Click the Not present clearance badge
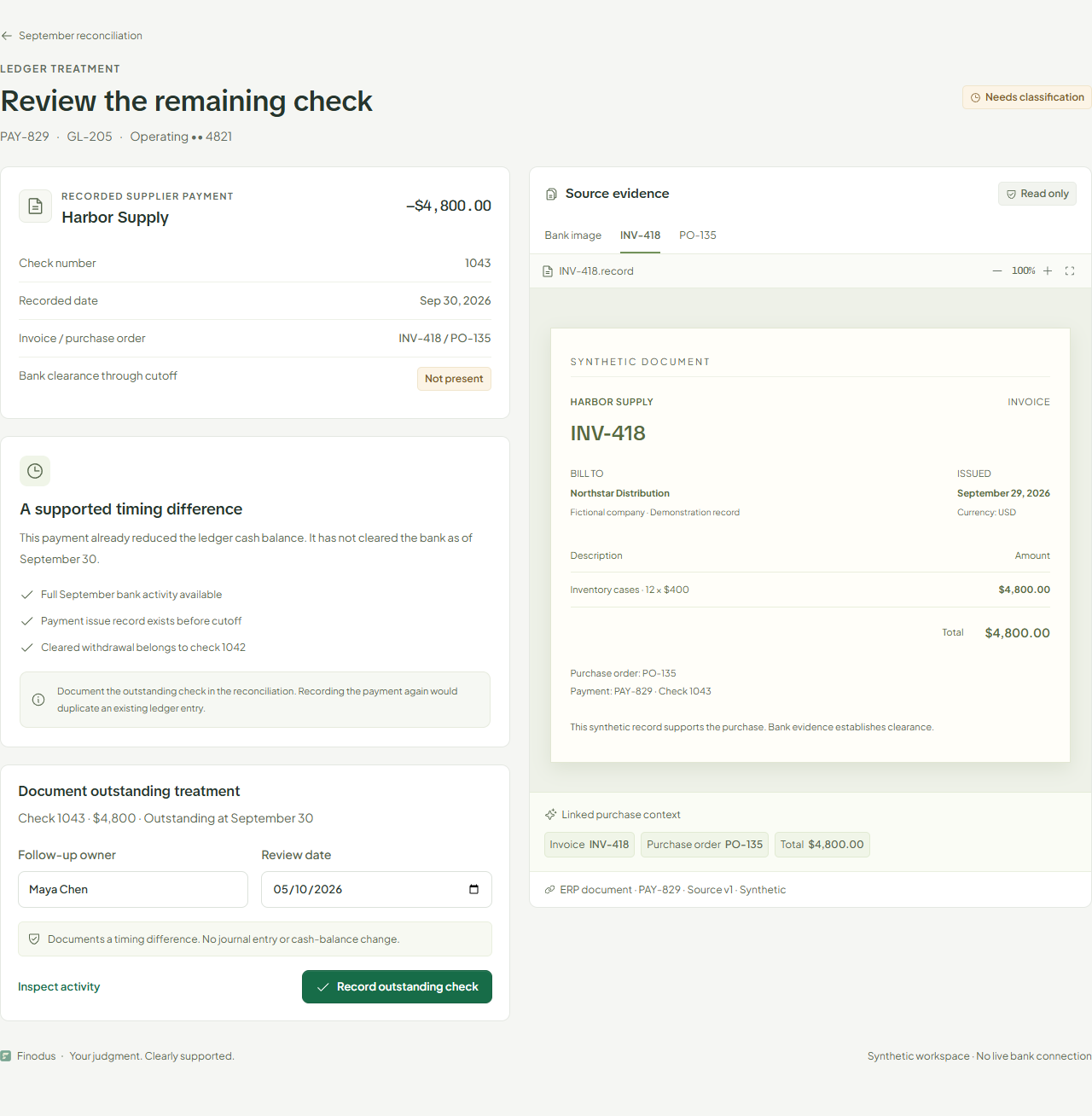The image size is (1092, 1116). 454,379
